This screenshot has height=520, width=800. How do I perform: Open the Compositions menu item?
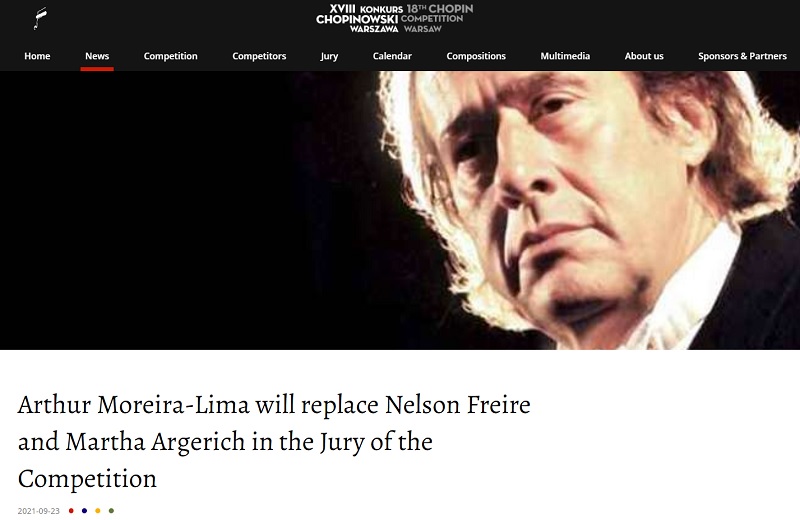coord(476,56)
